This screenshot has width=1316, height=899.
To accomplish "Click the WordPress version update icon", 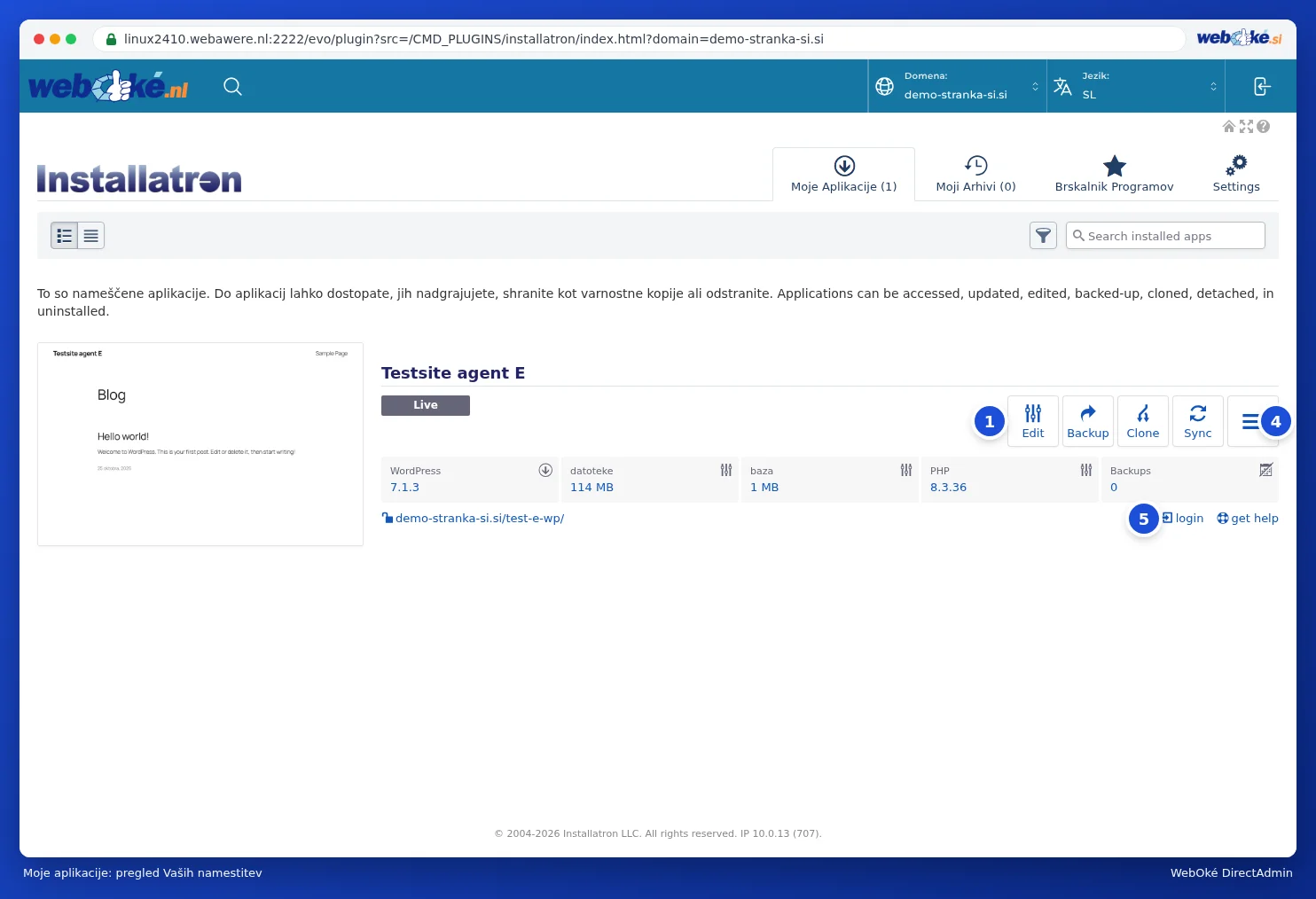I will 545,470.
